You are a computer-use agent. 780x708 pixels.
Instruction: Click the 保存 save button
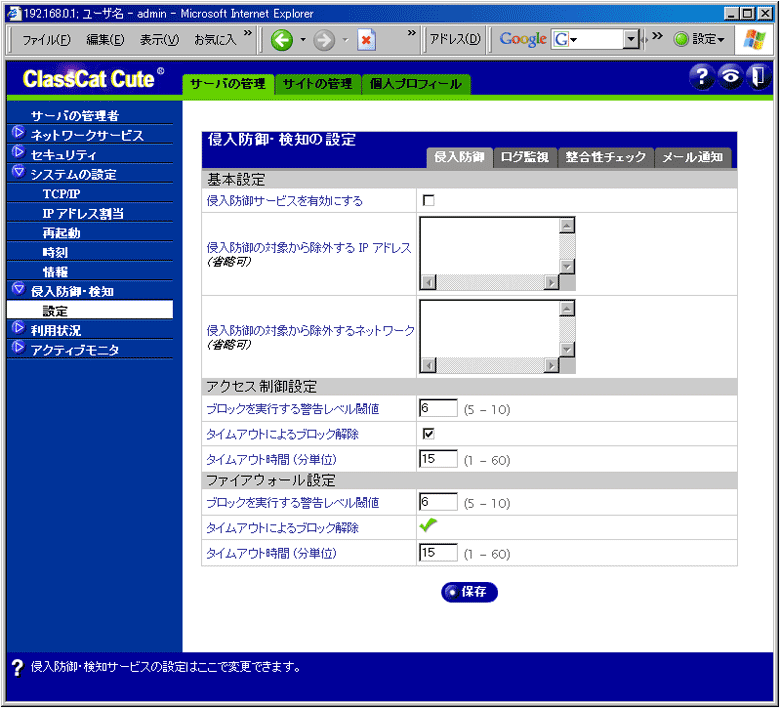(x=469, y=592)
